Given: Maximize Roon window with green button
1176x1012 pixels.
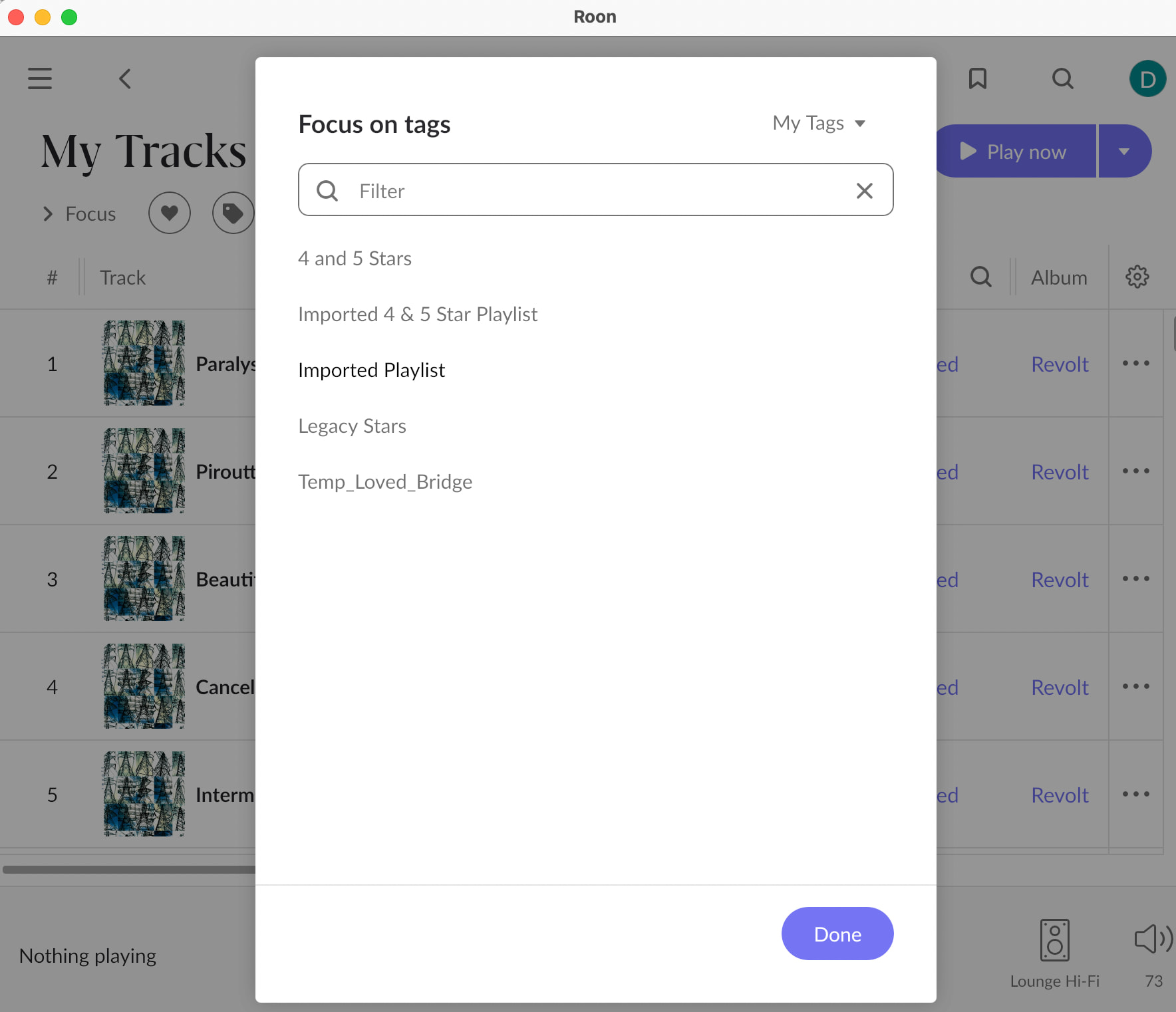Looking at the screenshot, I should pos(69,17).
